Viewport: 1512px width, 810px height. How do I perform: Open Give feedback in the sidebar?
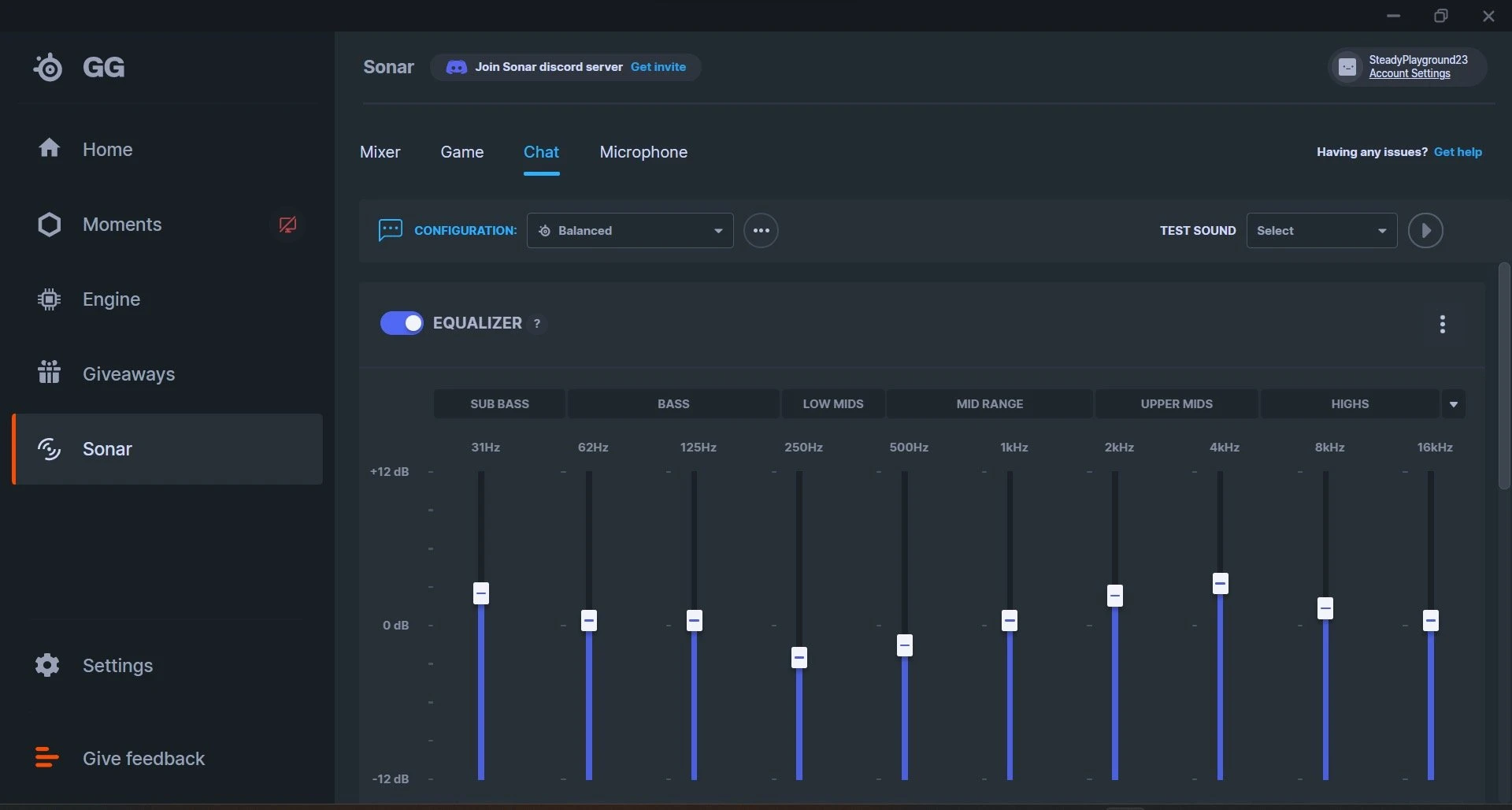(167, 758)
